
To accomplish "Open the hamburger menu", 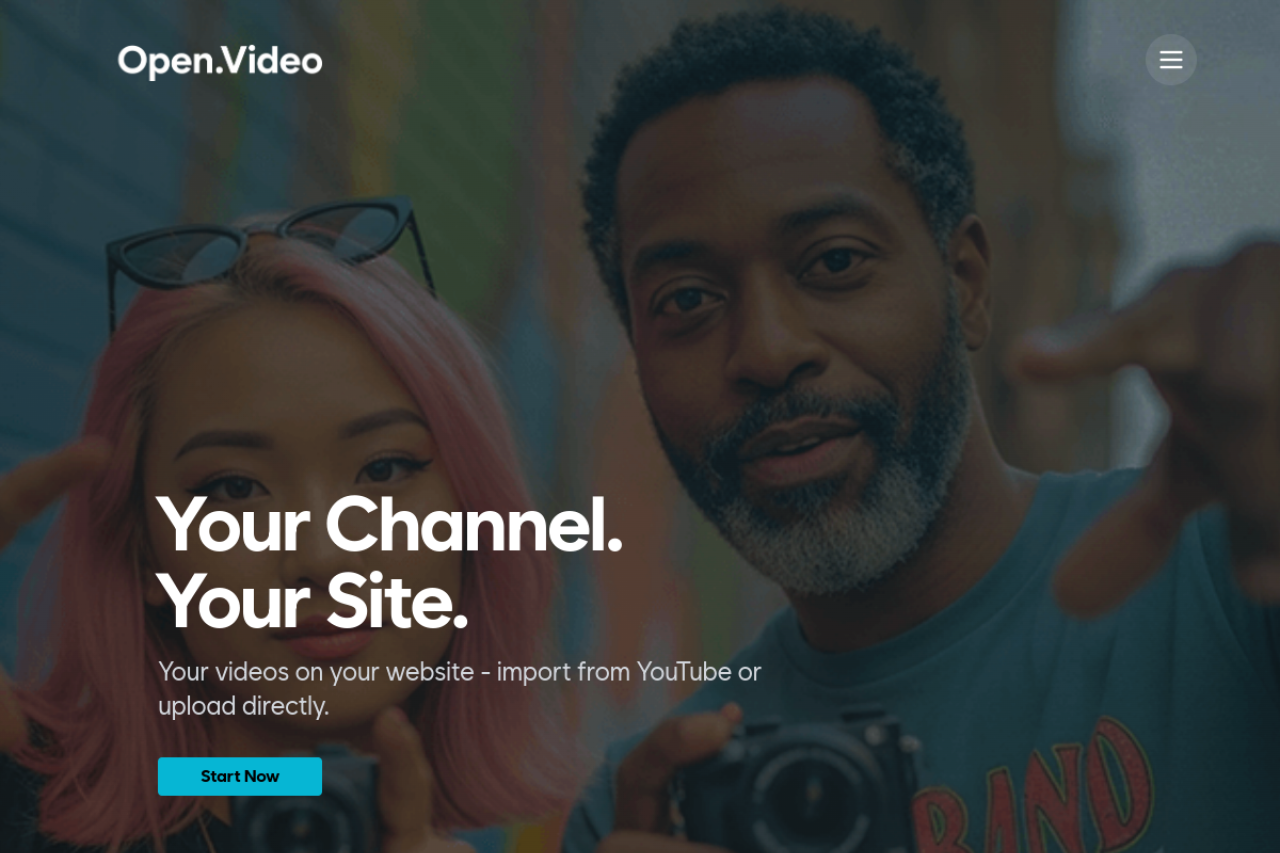I will click(1170, 60).
